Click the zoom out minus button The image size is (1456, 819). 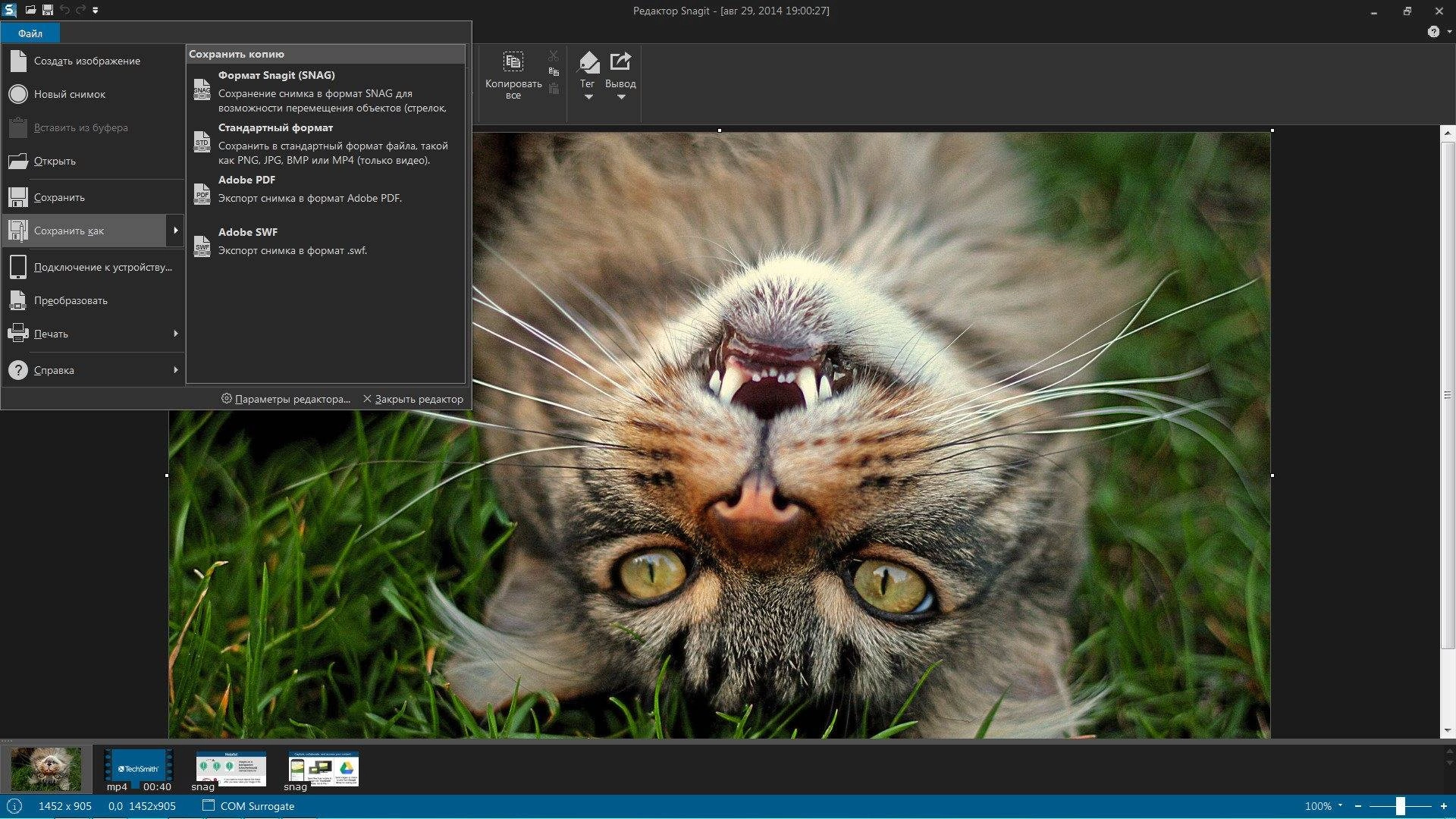[1358, 806]
